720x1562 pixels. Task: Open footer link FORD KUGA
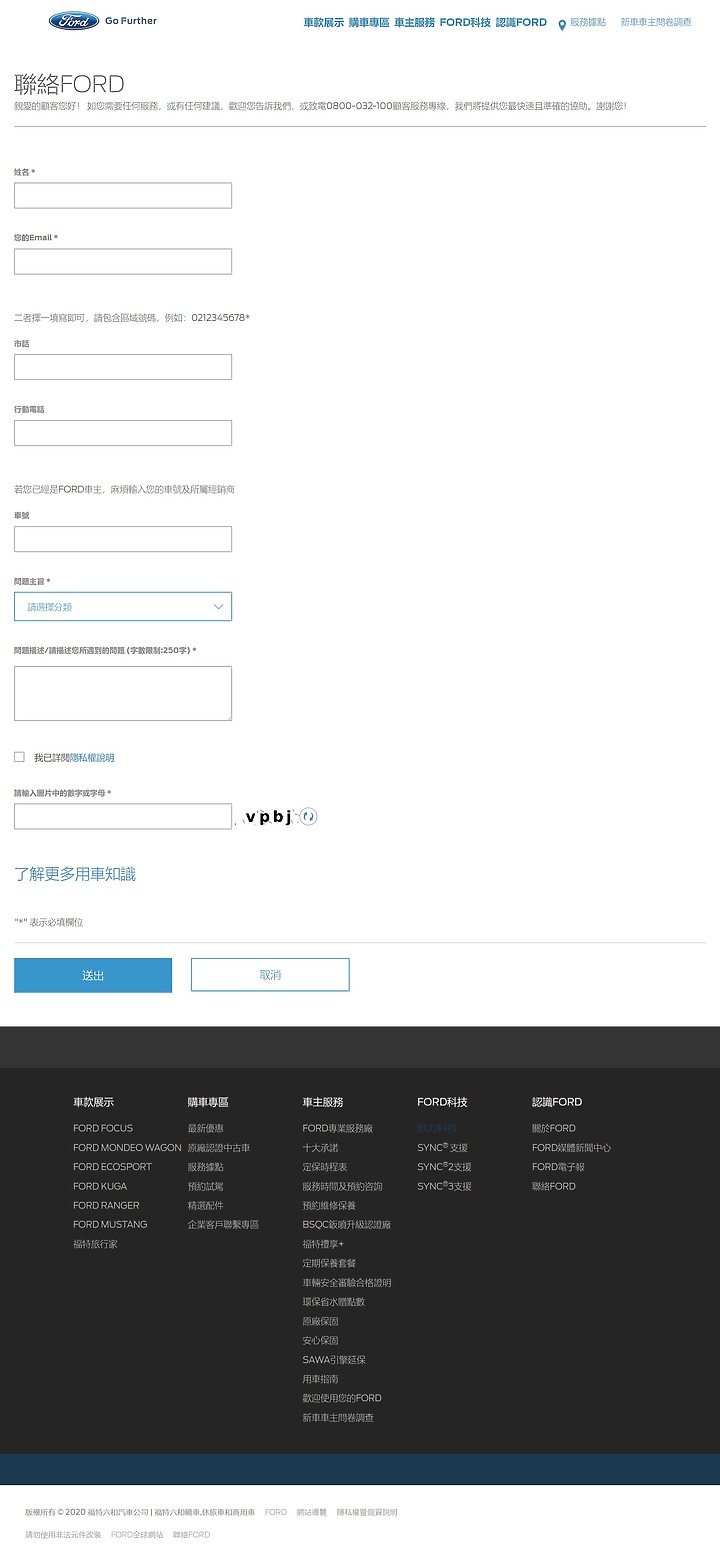coord(100,1186)
